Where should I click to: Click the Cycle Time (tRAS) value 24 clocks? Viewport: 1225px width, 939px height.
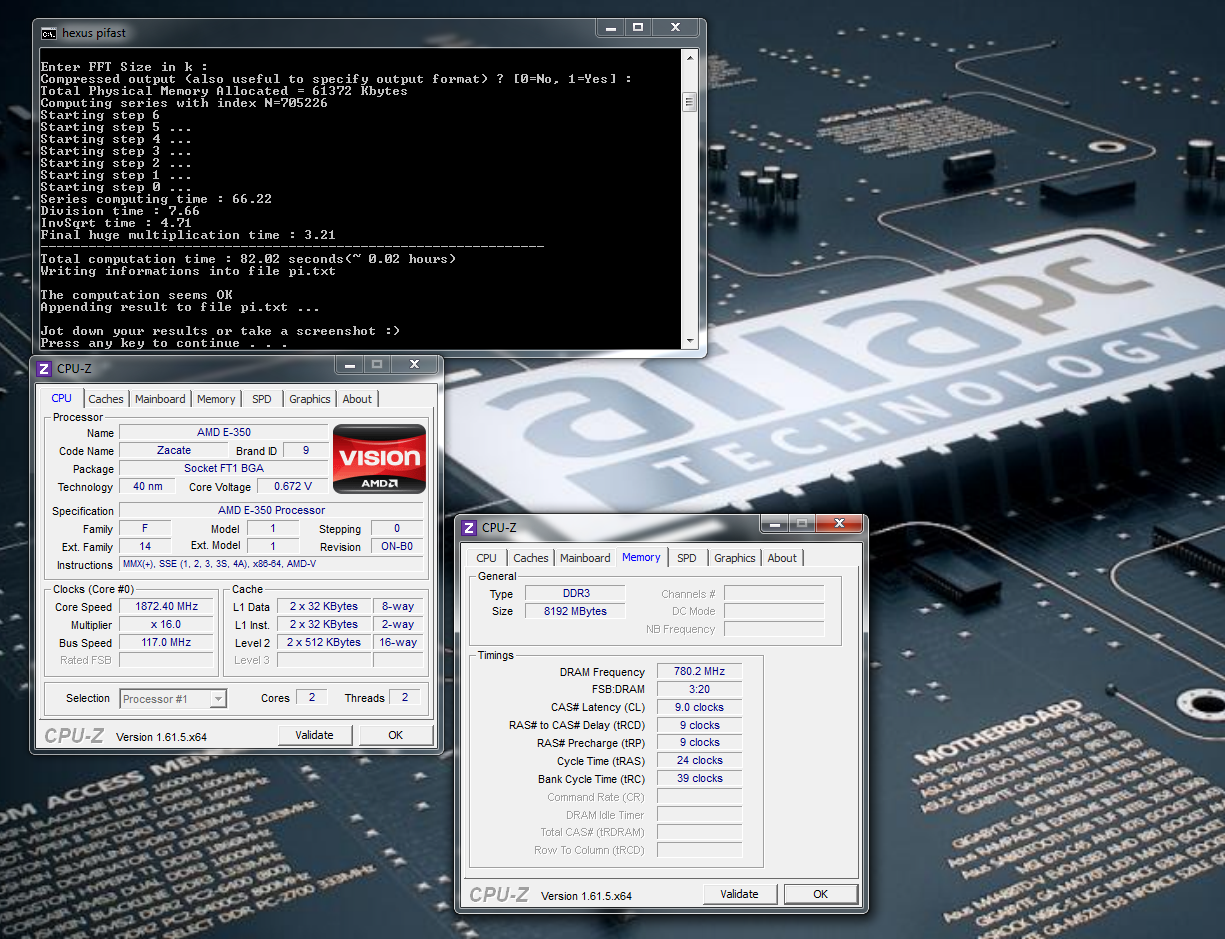coord(699,760)
